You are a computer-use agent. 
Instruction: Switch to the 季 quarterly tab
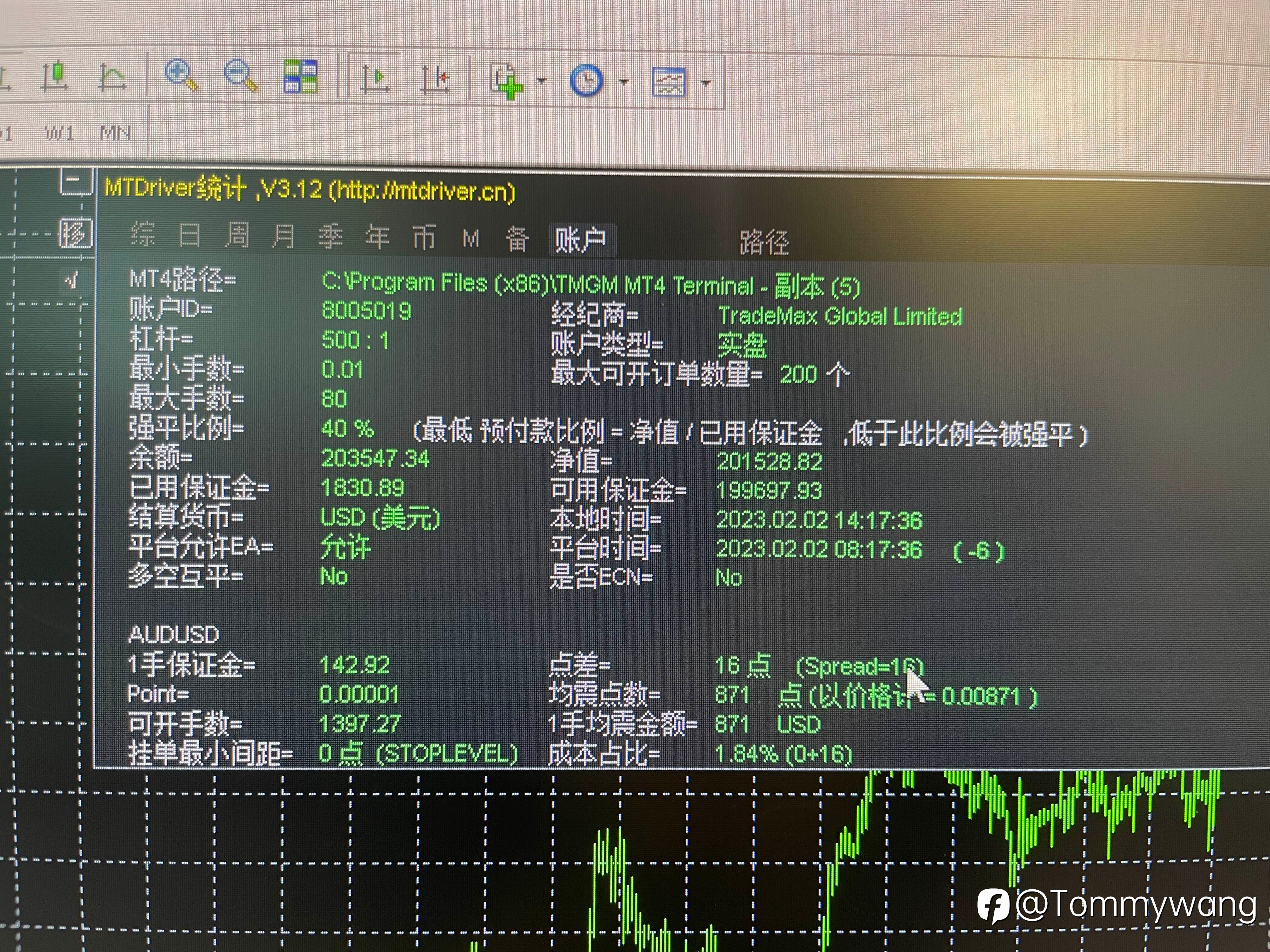[x=331, y=236]
